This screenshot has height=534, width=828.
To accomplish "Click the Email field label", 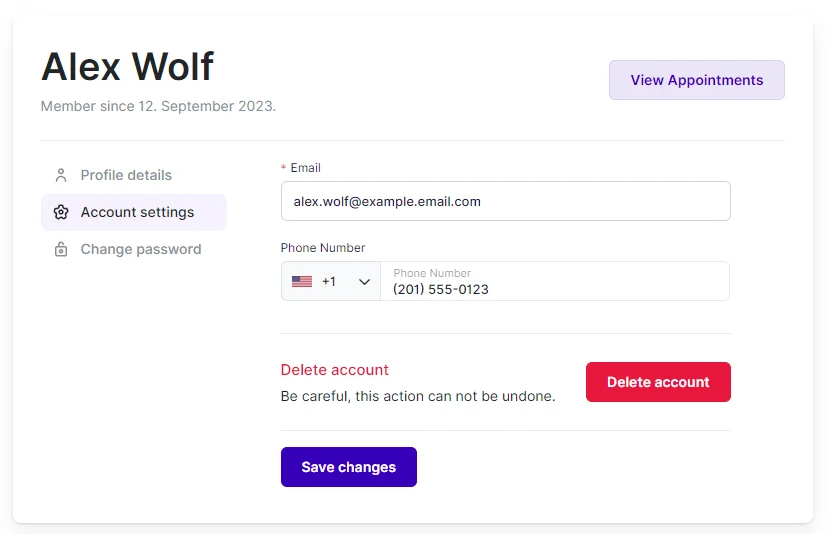I will tap(305, 168).
